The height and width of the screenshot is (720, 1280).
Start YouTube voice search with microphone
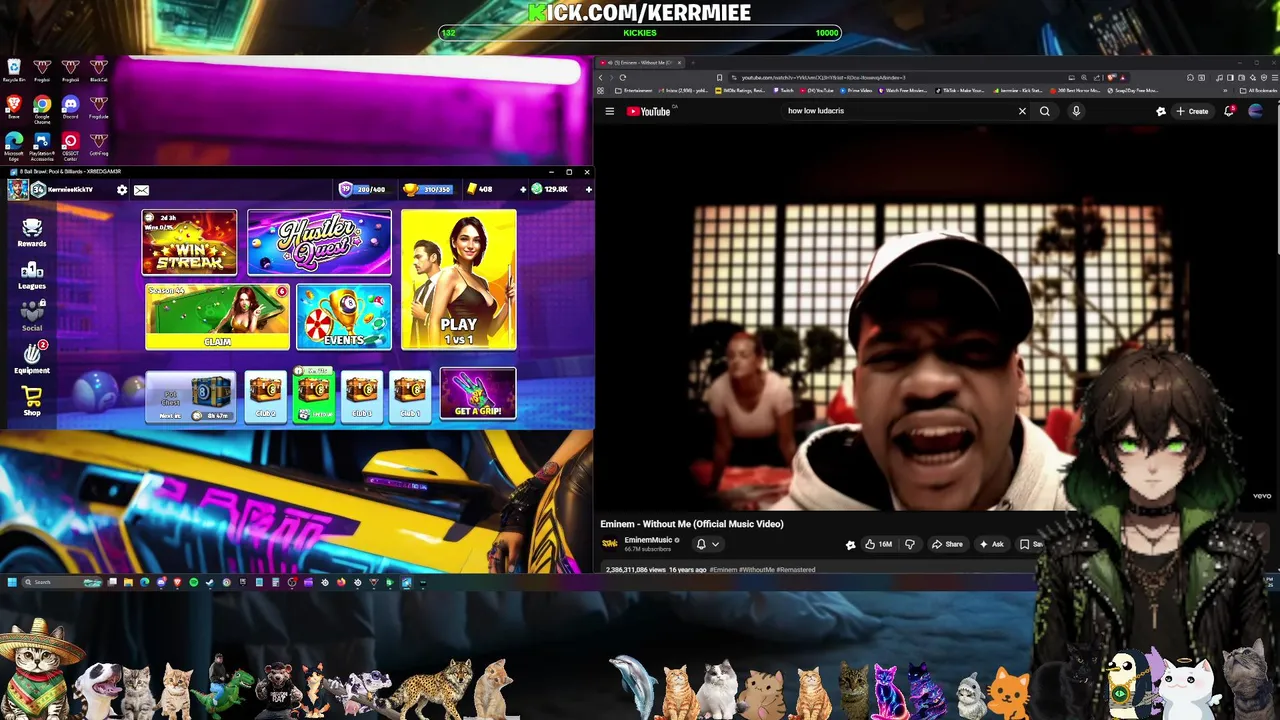1076,111
